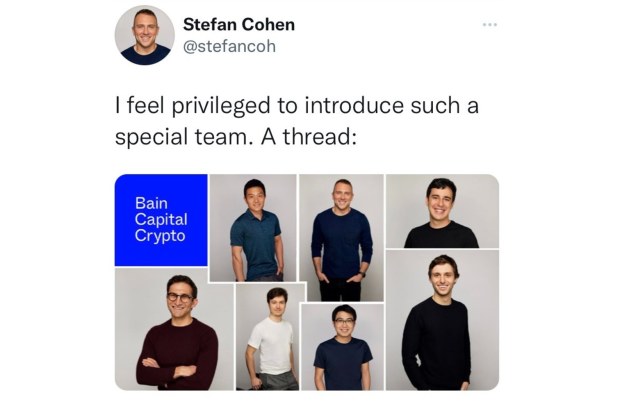The height and width of the screenshot is (413, 620).
Task: Click the 'special team. A thread:' line
Action: 236,137
